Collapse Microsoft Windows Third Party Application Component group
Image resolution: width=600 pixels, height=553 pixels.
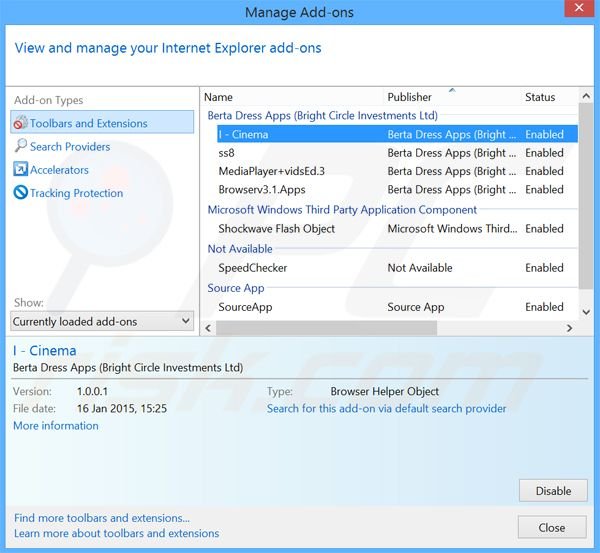[x=342, y=210]
